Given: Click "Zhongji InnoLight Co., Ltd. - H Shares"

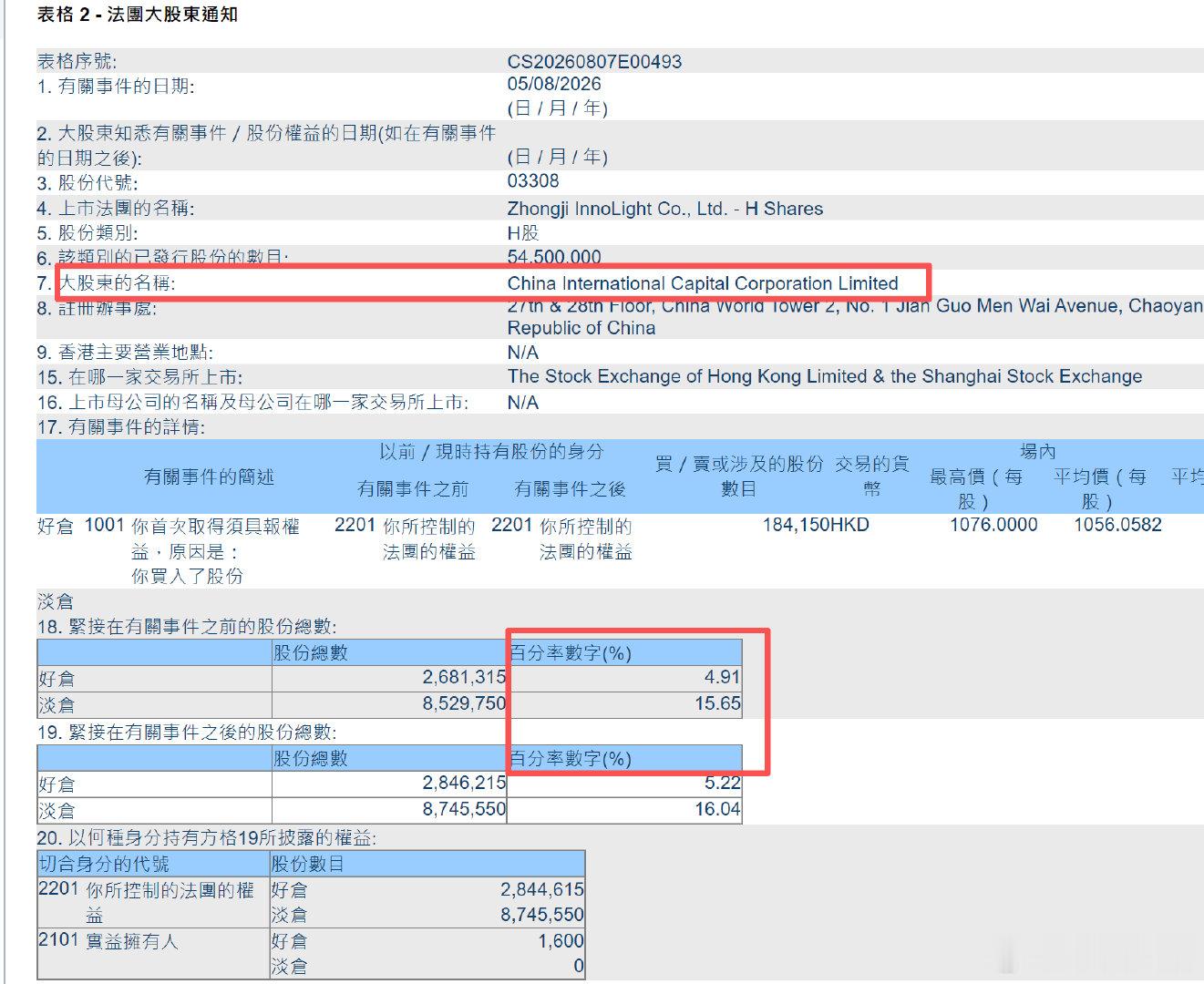Looking at the screenshot, I should (665, 209).
